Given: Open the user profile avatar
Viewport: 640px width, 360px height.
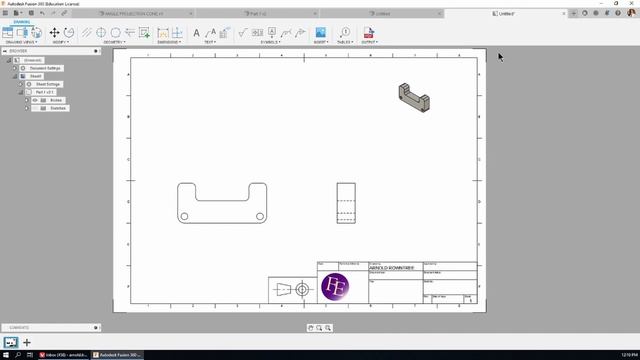Looking at the screenshot, I should click(x=631, y=13).
